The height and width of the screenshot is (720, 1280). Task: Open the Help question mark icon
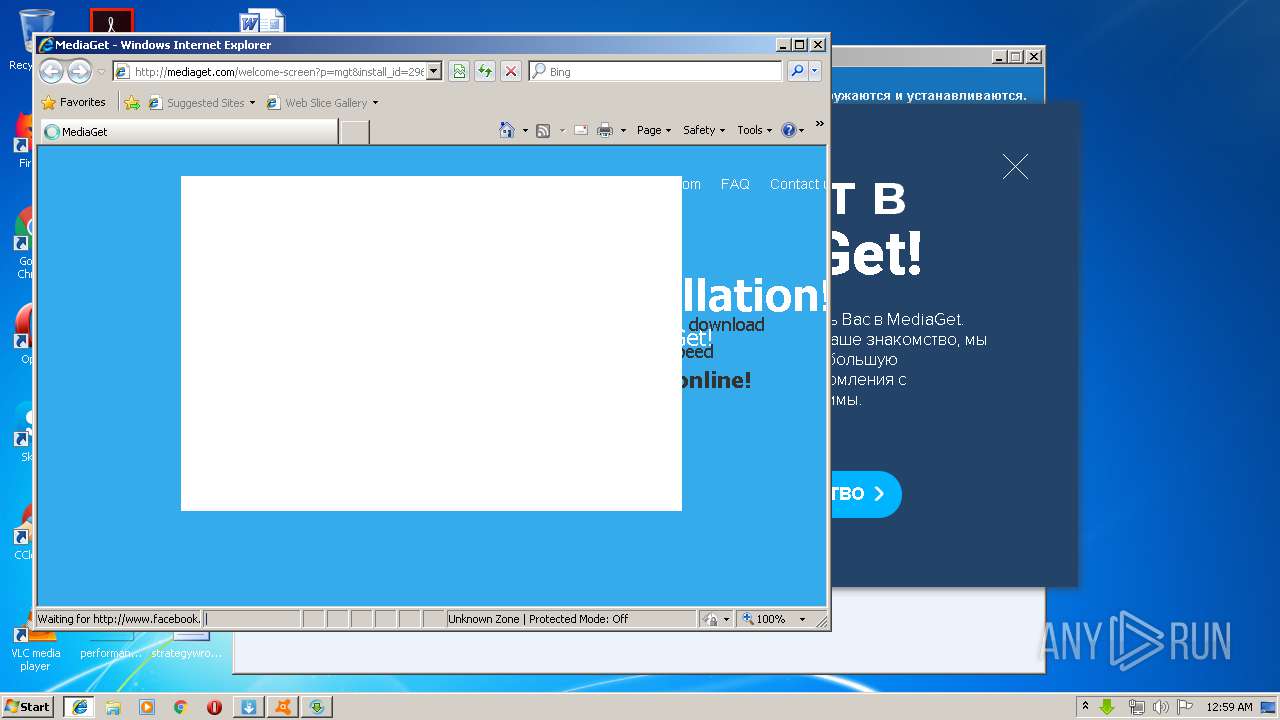tap(788, 130)
